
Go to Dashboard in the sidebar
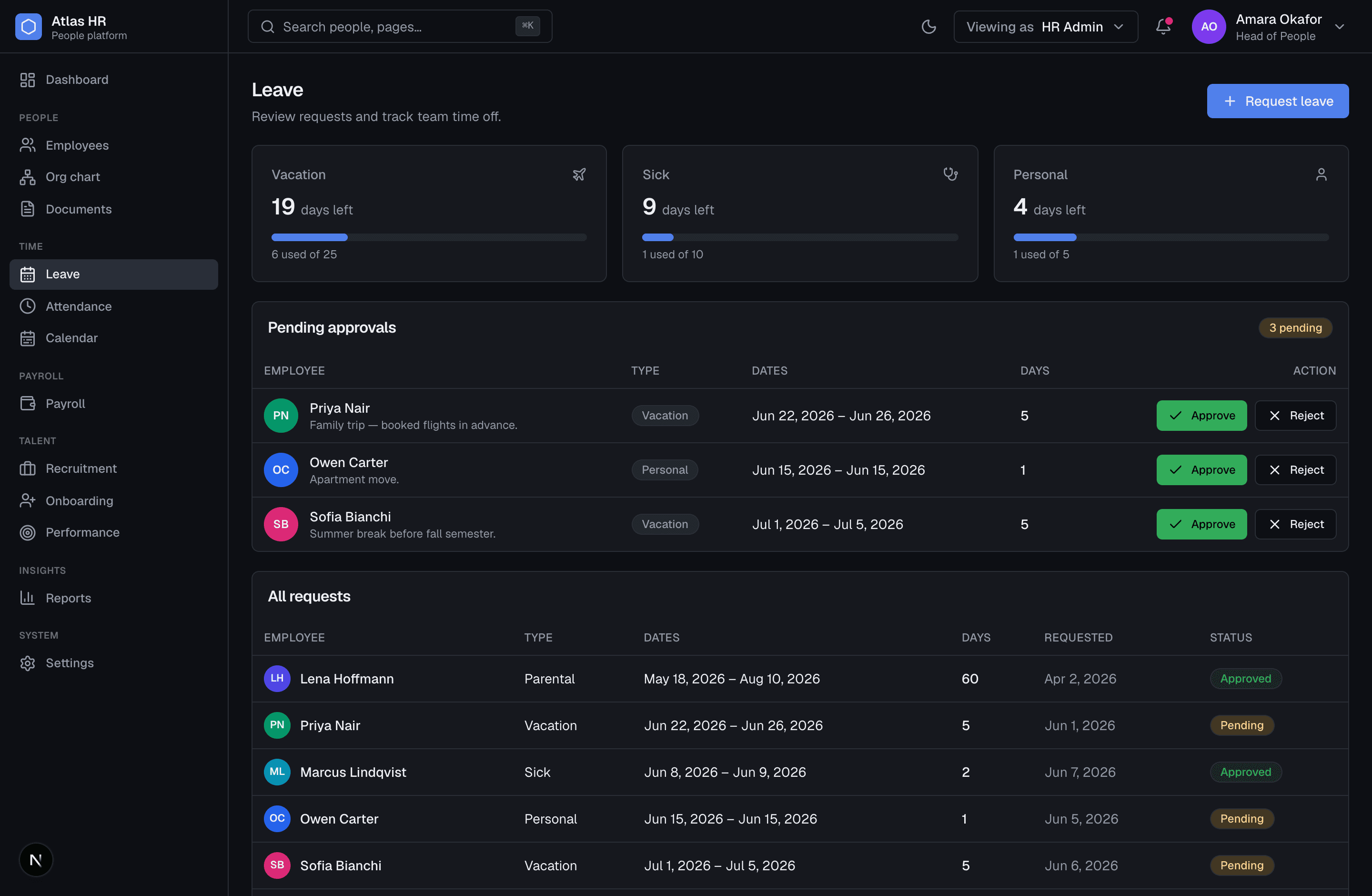(x=113, y=80)
